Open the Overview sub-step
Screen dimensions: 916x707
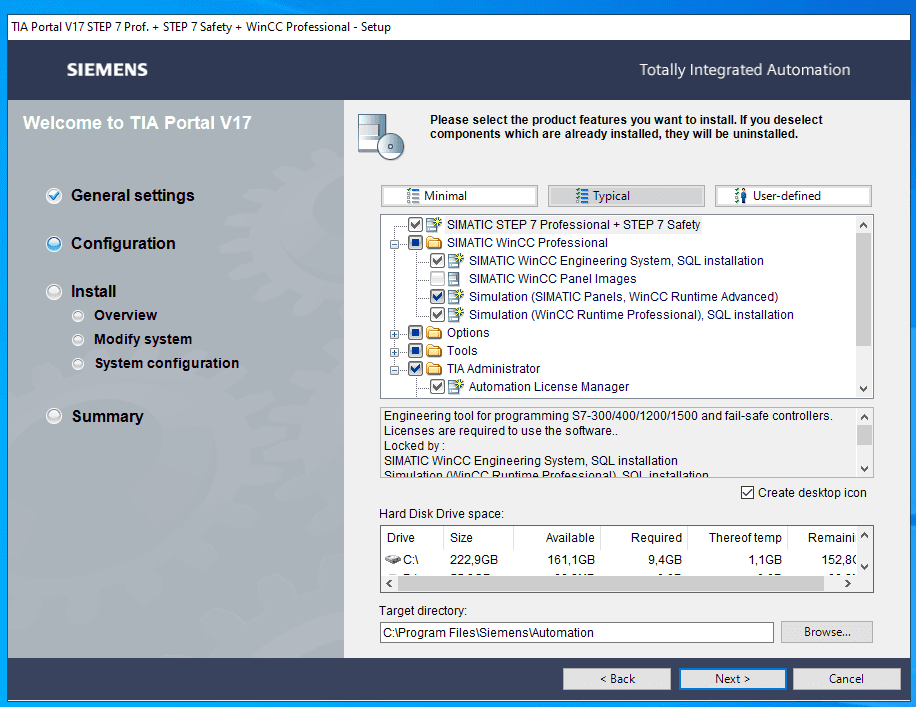pyautogui.click(x=114, y=316)
